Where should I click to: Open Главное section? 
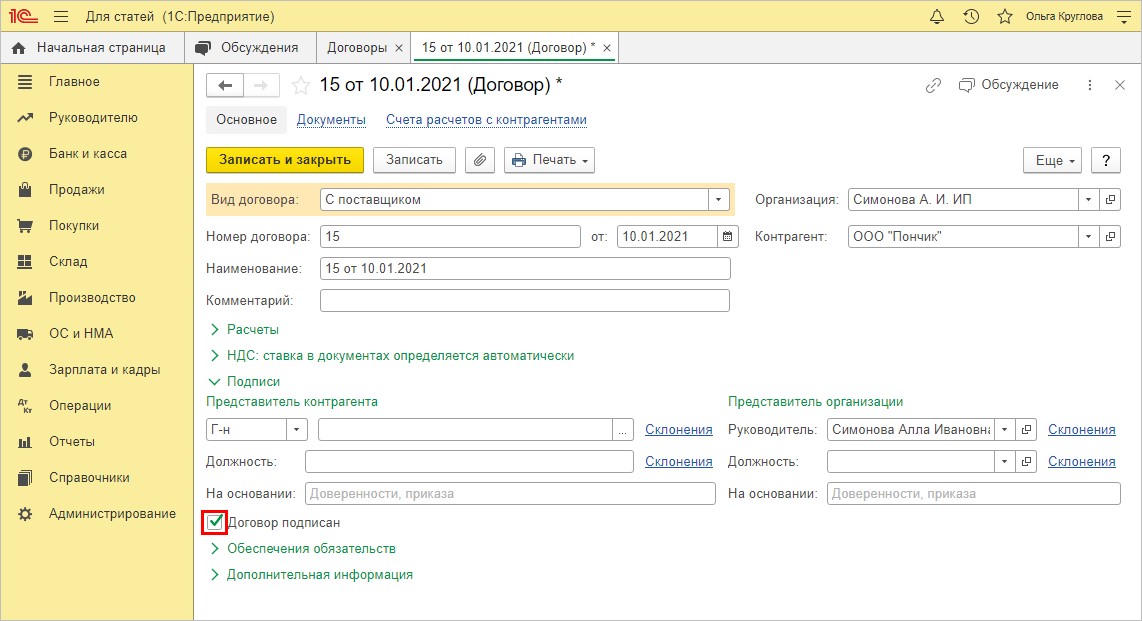[74, 82]
